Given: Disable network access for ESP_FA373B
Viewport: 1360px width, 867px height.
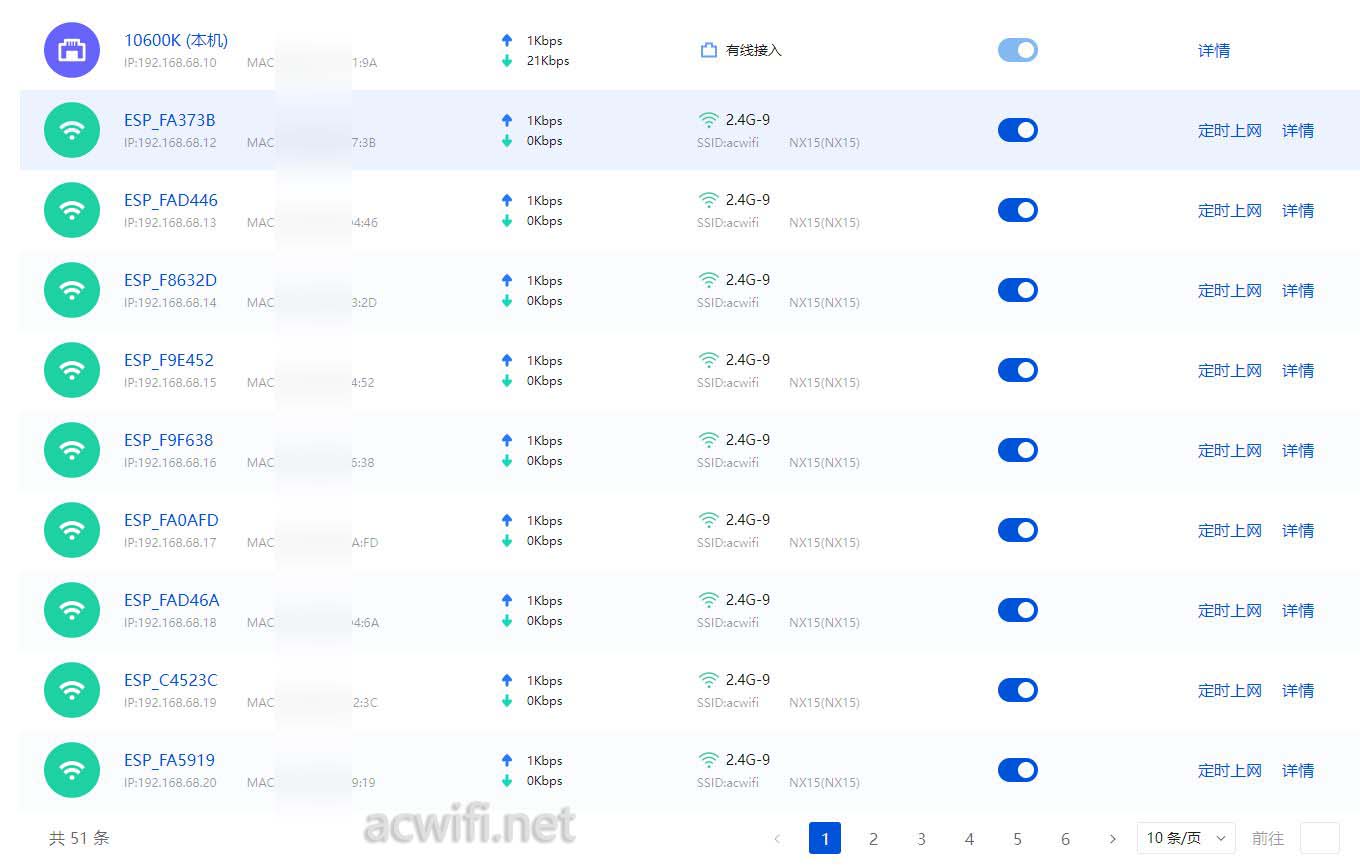Looking at the screenshot, I should [x=1018, y=130].
